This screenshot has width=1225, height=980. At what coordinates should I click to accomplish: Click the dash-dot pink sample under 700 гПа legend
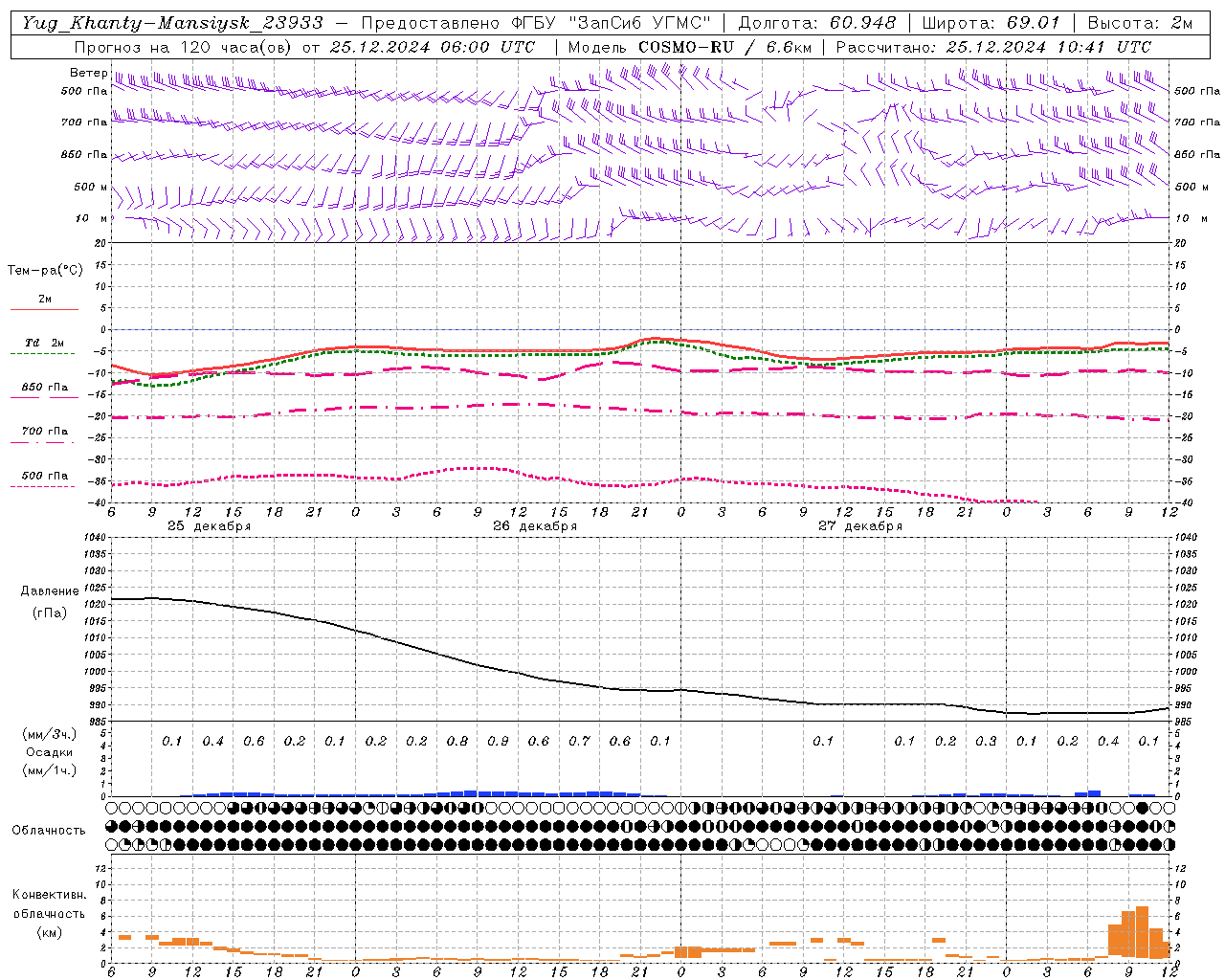click(44, 442)
